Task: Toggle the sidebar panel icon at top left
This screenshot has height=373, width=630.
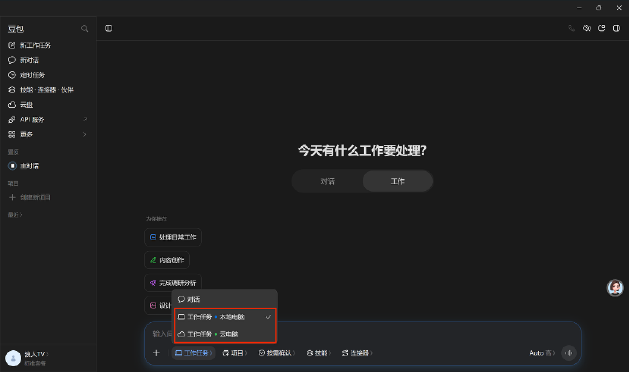Action: pos(108,28)
